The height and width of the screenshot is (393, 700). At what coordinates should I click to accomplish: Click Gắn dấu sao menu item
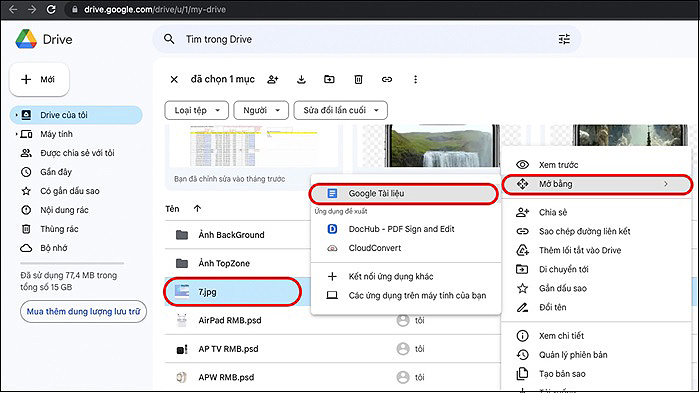597,288
